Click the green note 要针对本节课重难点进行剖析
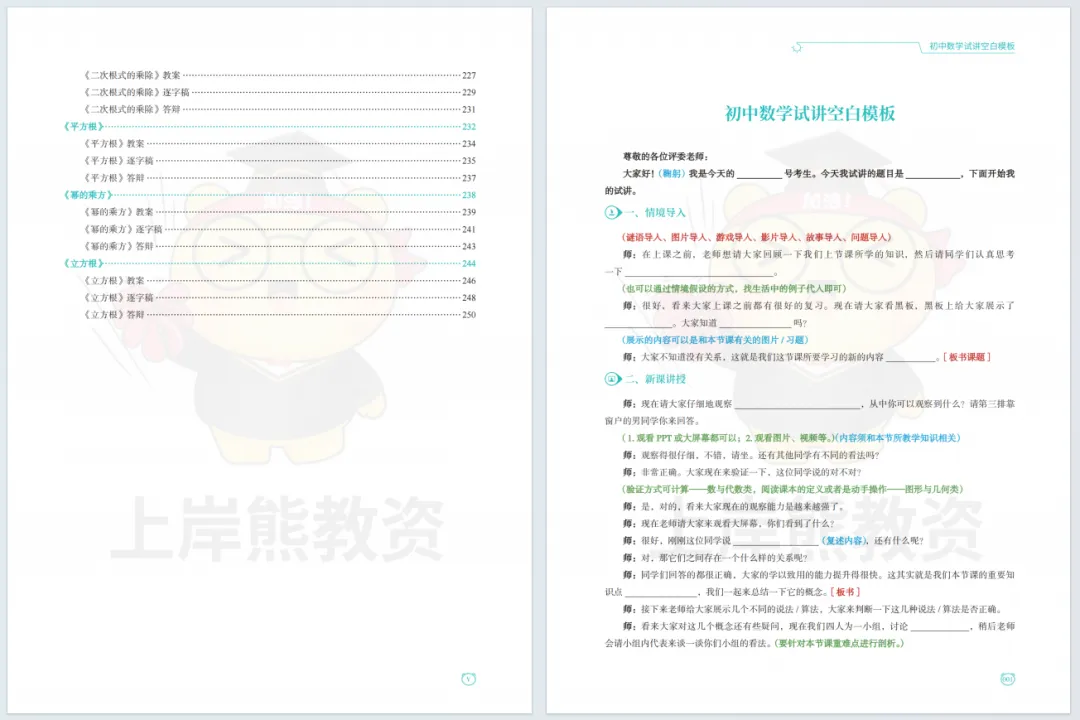 tap(840, 644)
